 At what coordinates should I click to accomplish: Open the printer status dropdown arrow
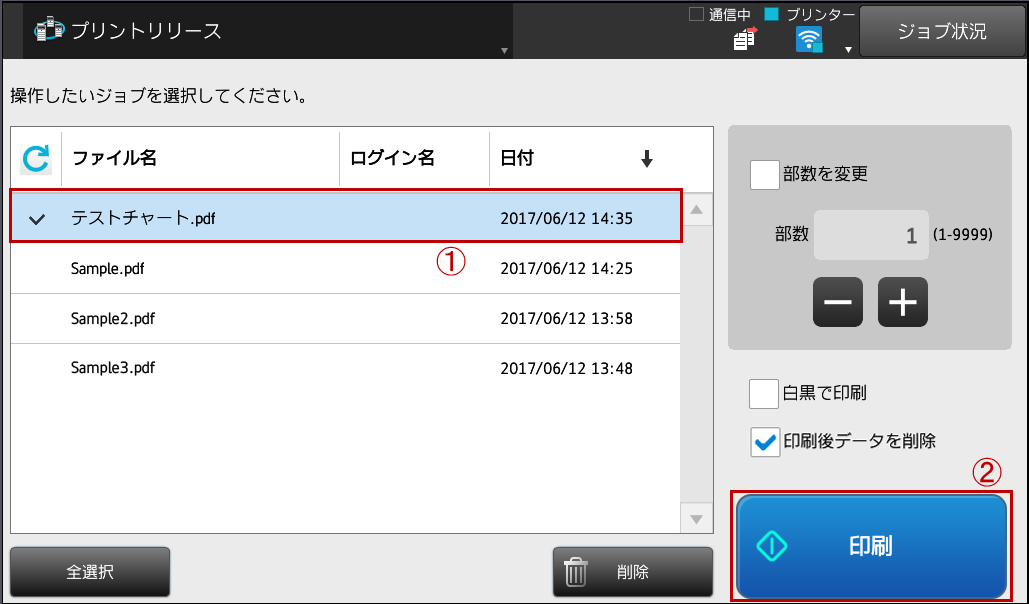[848, 50]
